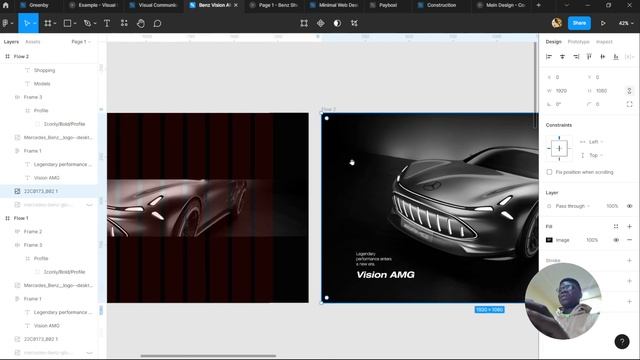The height and width of the screenshot is (360, 640).
Task: Remove the Image fill with minus
Action: 629,240
